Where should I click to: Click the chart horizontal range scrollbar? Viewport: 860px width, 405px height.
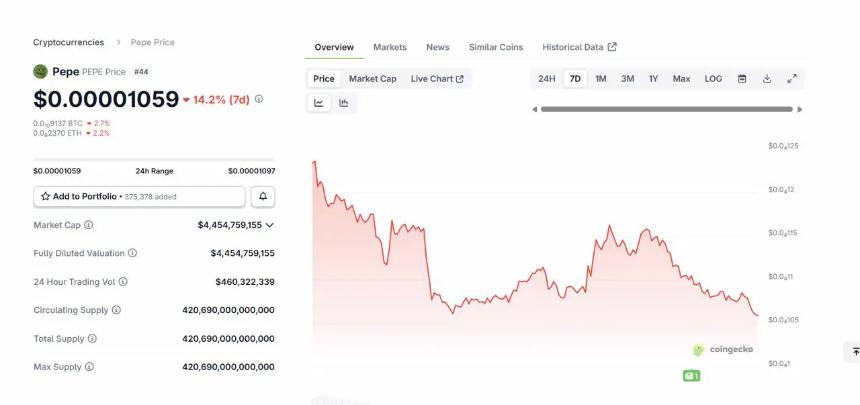(x=666, y=109)
